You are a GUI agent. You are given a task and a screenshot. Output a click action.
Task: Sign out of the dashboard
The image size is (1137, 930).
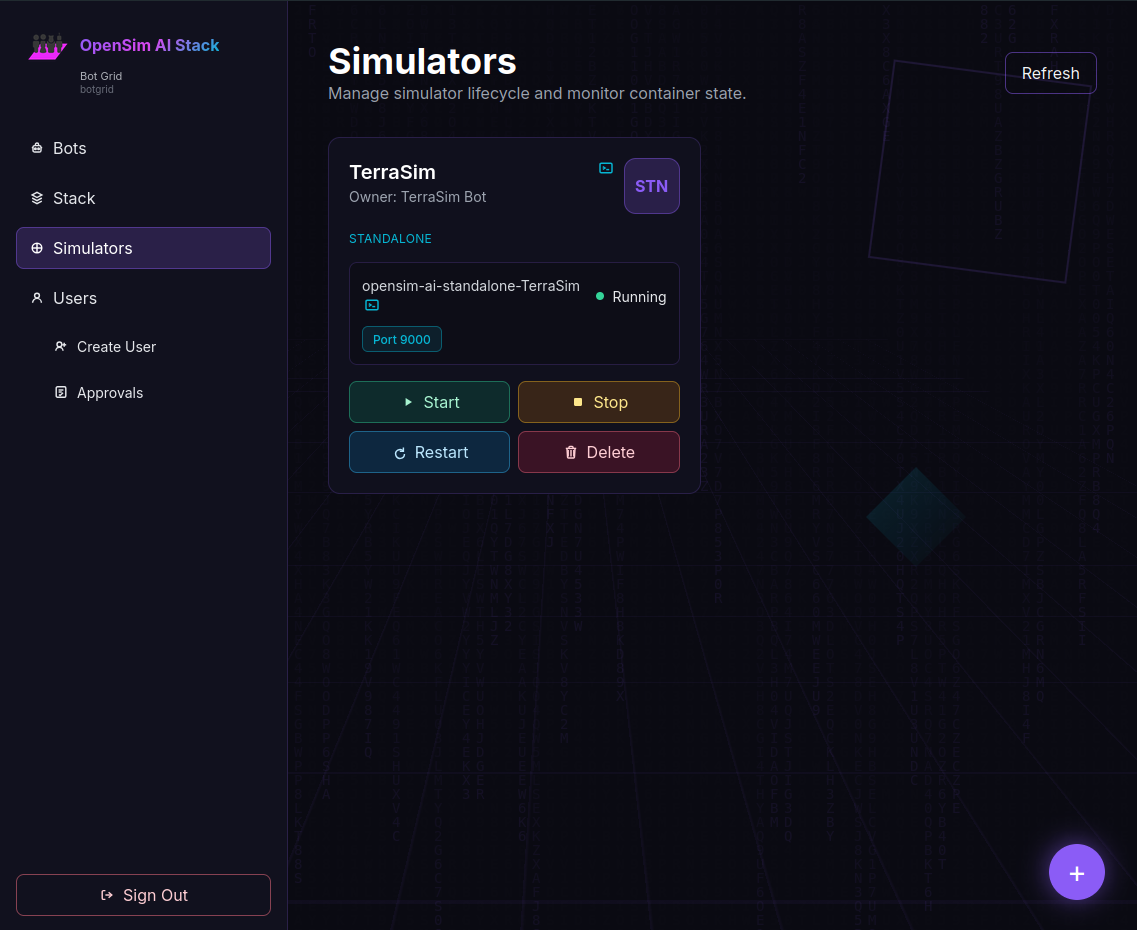(143, 894)
